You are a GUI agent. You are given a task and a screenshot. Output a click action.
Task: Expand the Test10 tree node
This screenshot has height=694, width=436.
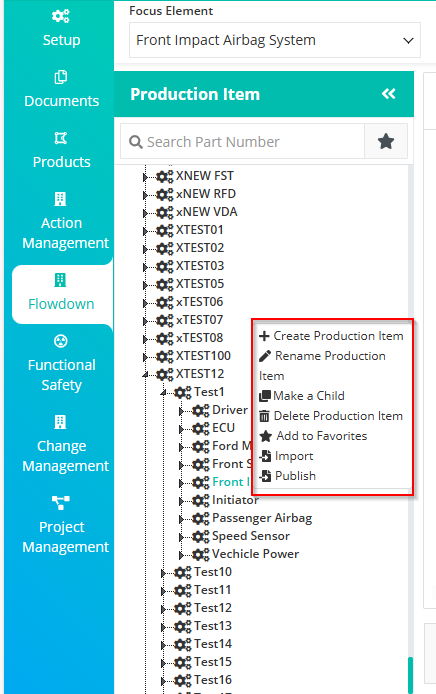pyautogui.click(x=163, y=573)
